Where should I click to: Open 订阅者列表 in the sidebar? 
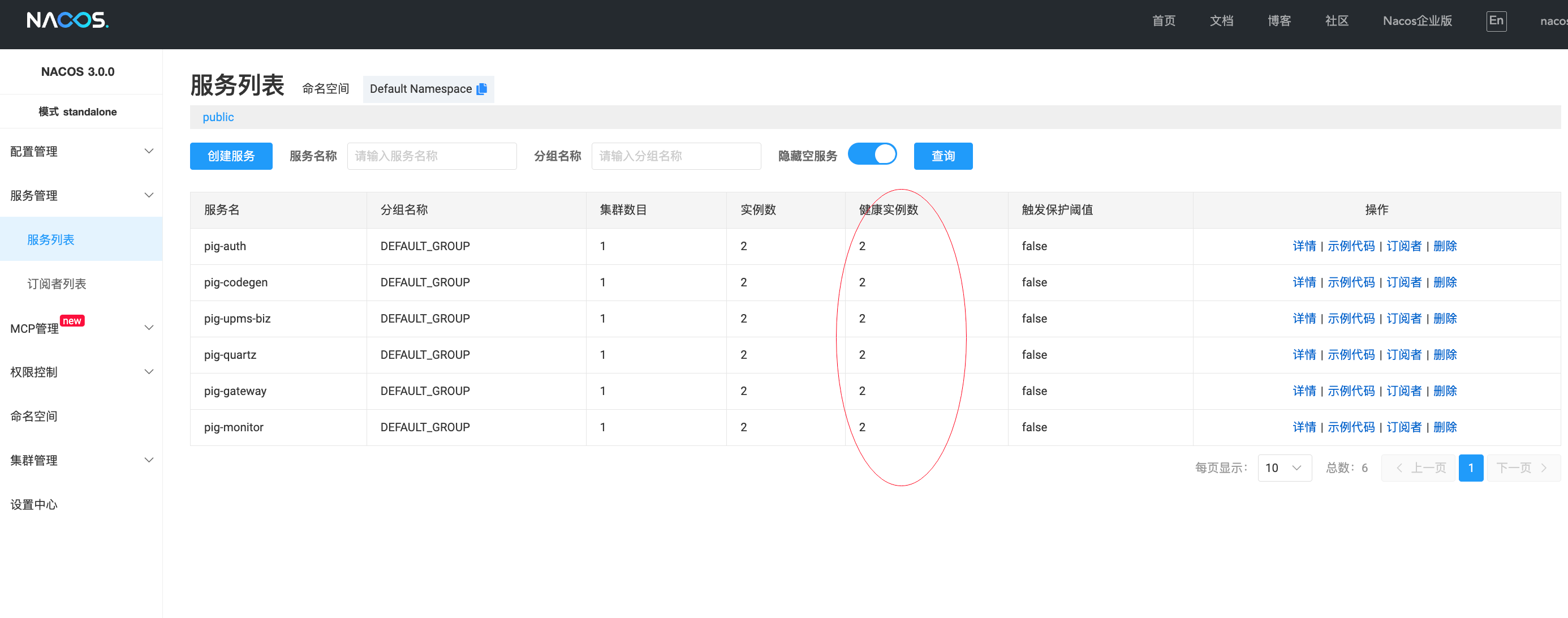tap(57, 284)
